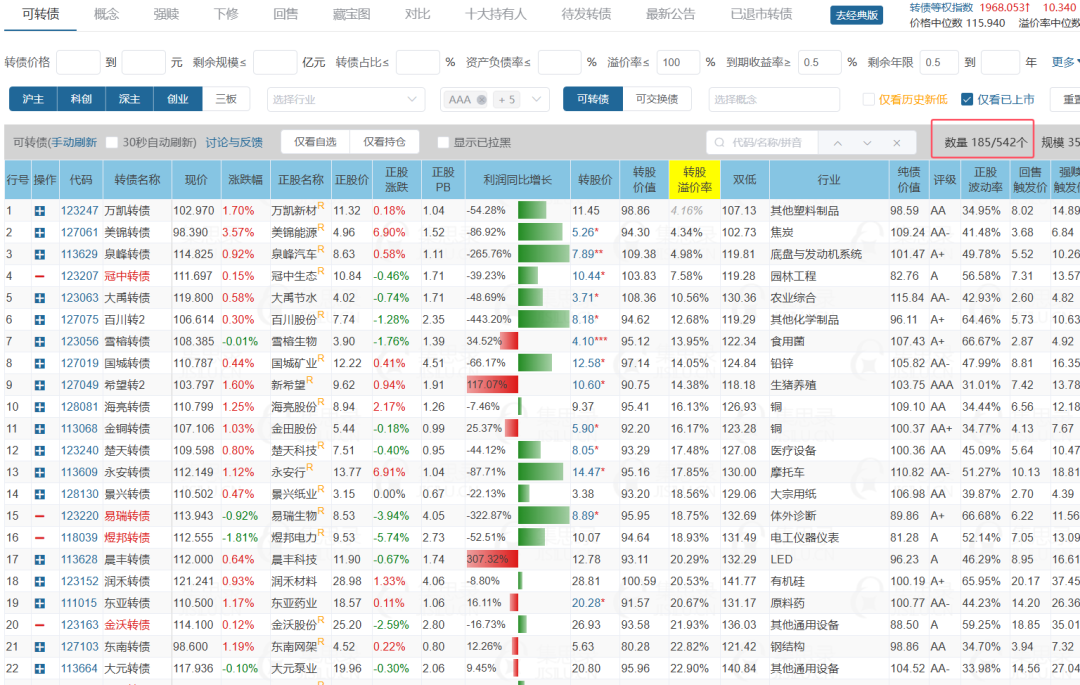Jump to previous search result arrow
The height and width of the screenshot is (685, 1080).
[x=838, y=143]
